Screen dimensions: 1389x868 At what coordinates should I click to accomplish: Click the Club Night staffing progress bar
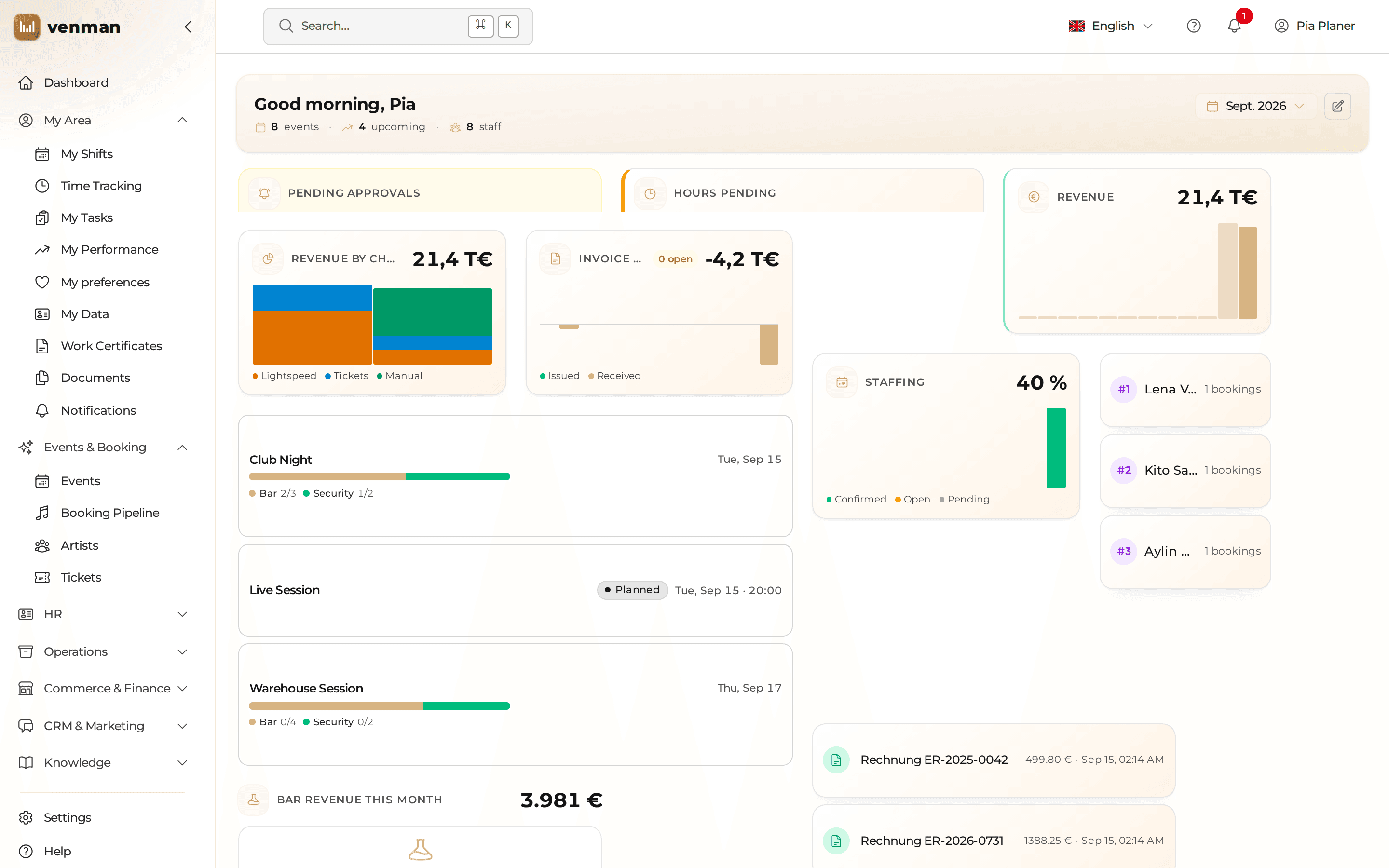(380, 476)
